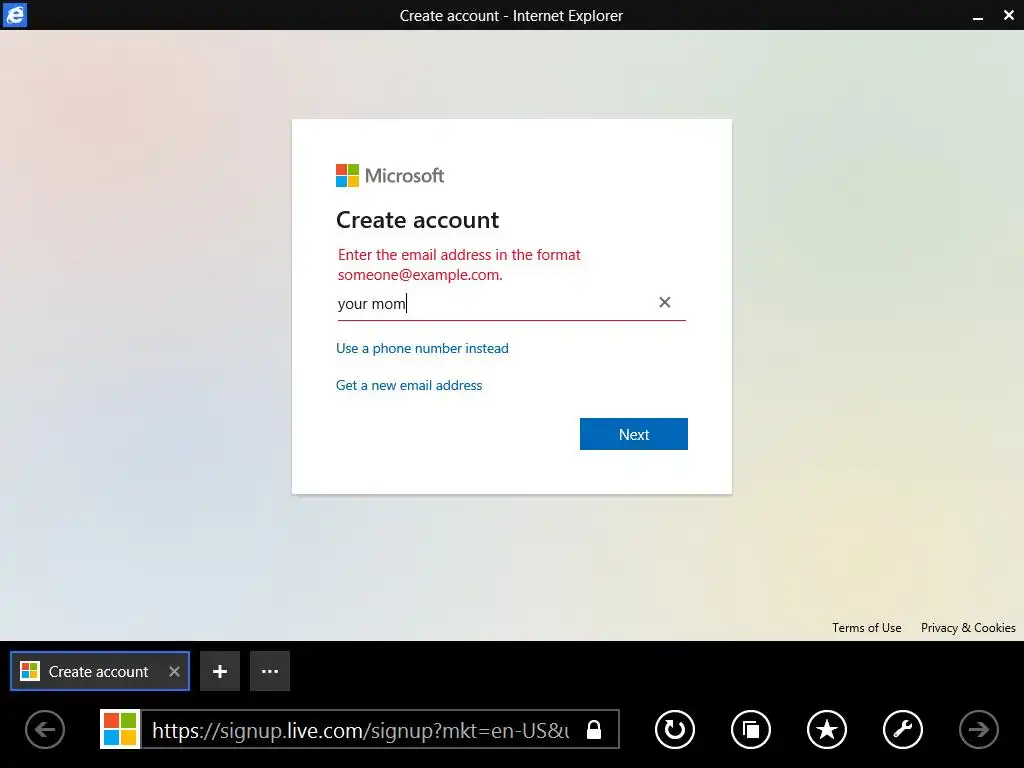
Task: Clear the email field with the X
Action: click(665, 302)
